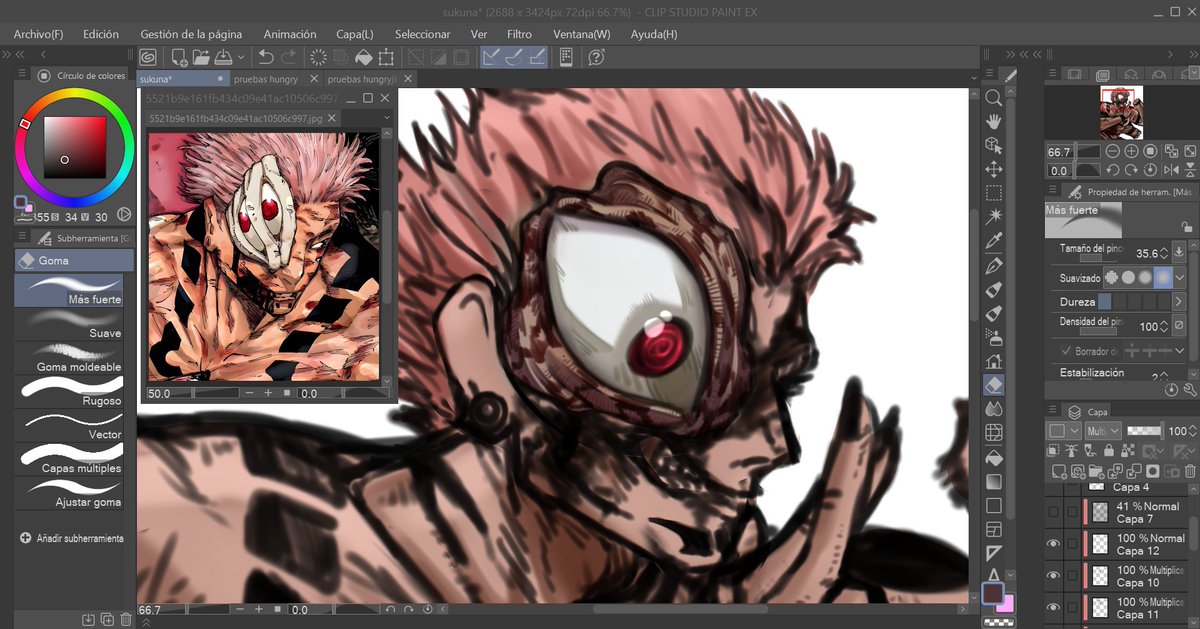Create a new canvas from toolbar

point(179,57)
